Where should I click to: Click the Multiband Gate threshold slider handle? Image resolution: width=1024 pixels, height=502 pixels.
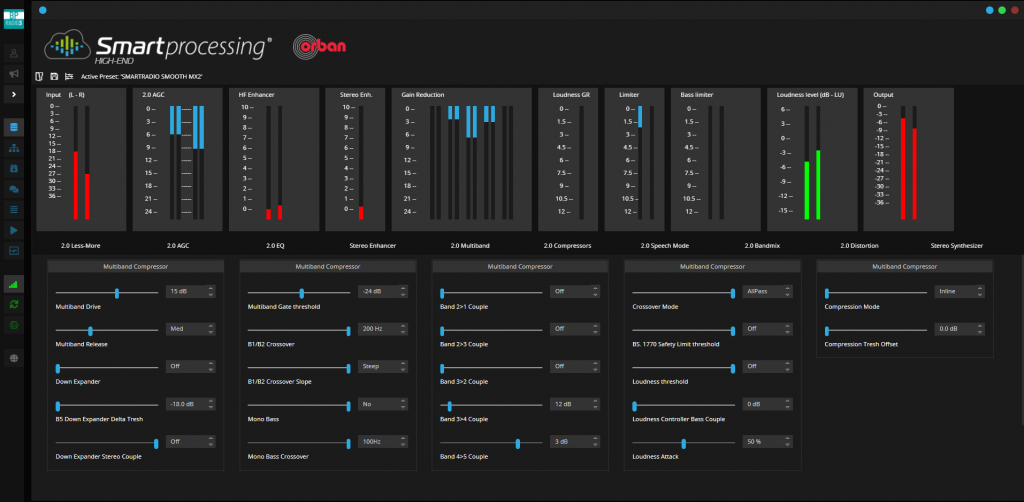[302, 293]
